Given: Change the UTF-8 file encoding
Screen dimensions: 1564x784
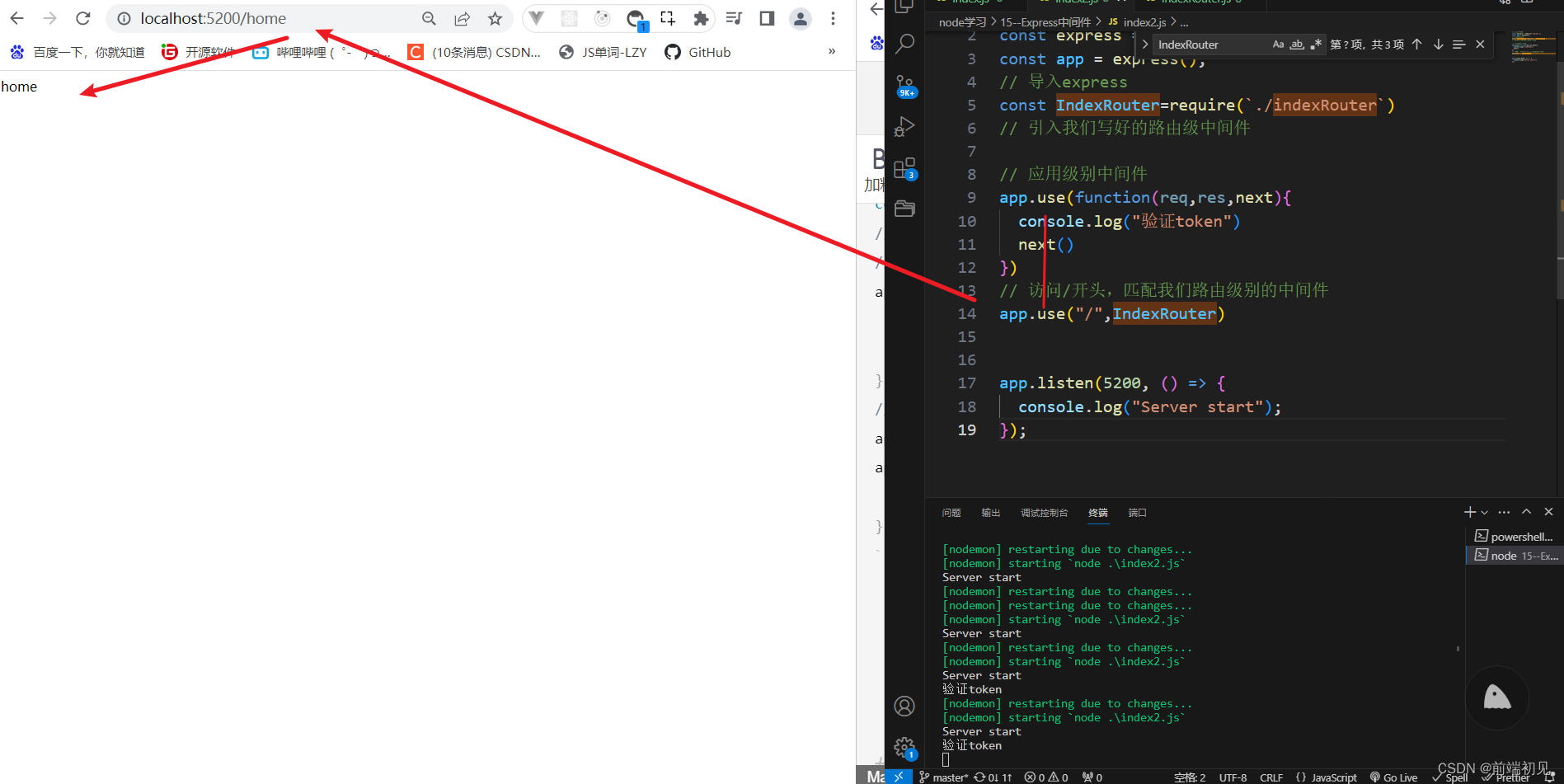Looking at the screenshot, I should [x=1233, y=777].
